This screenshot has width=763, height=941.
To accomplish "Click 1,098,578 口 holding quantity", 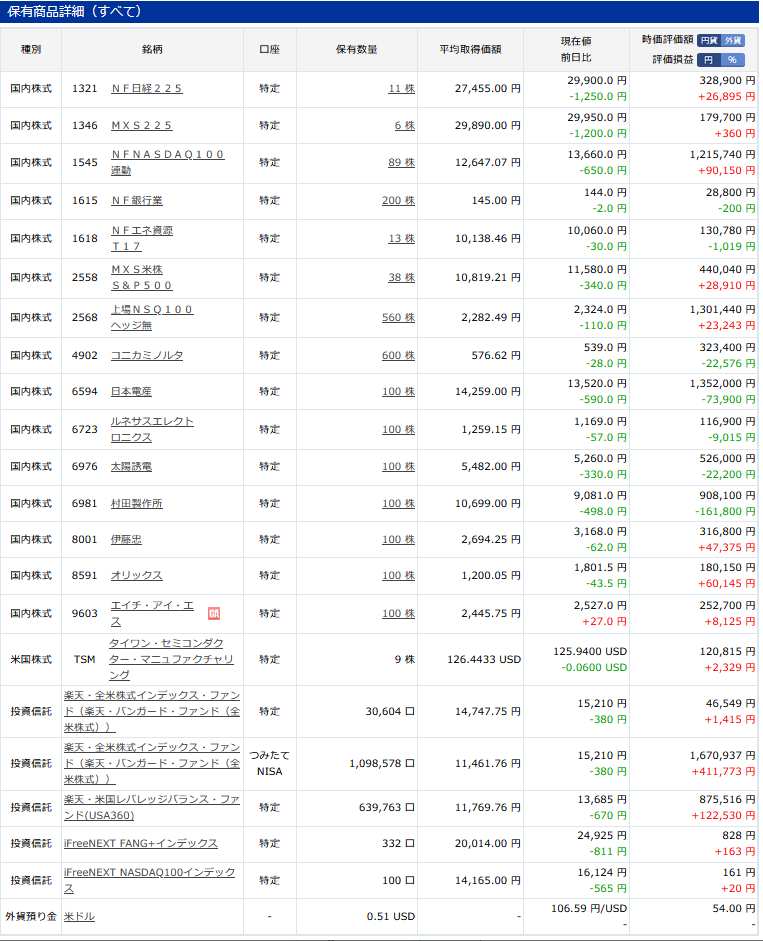I will 382,763.
